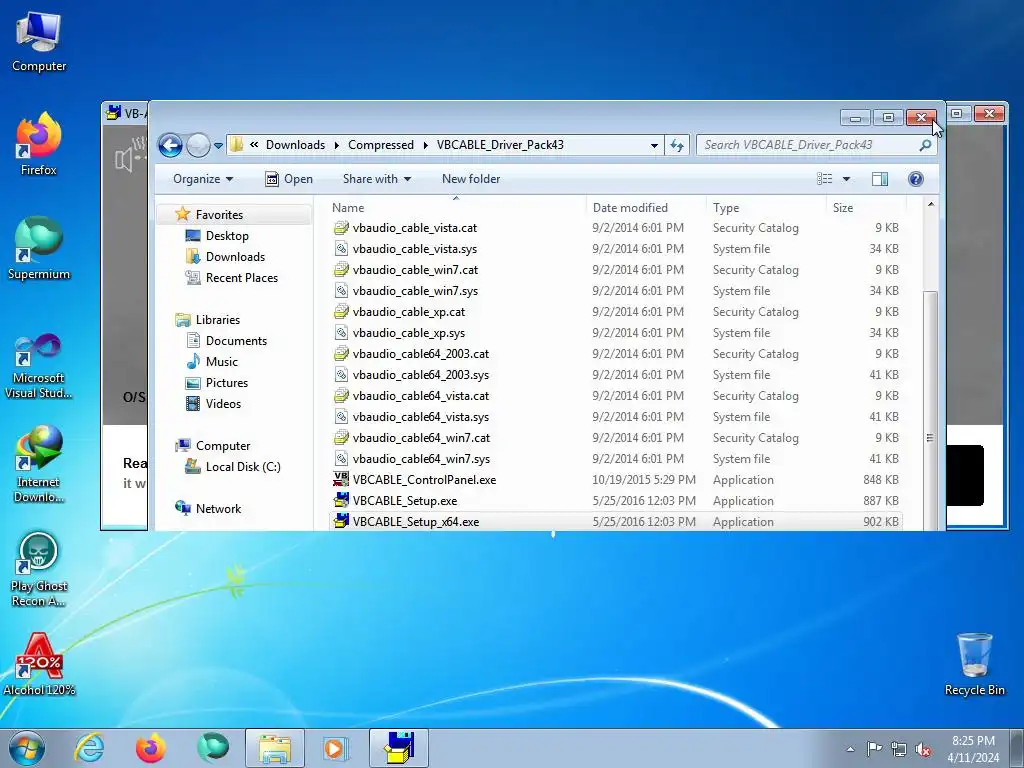This screenshot has width=1024, height=768.
Task: Select the vbaudio_cable_win7.cat file icon
Action: (x=341, y=270)
